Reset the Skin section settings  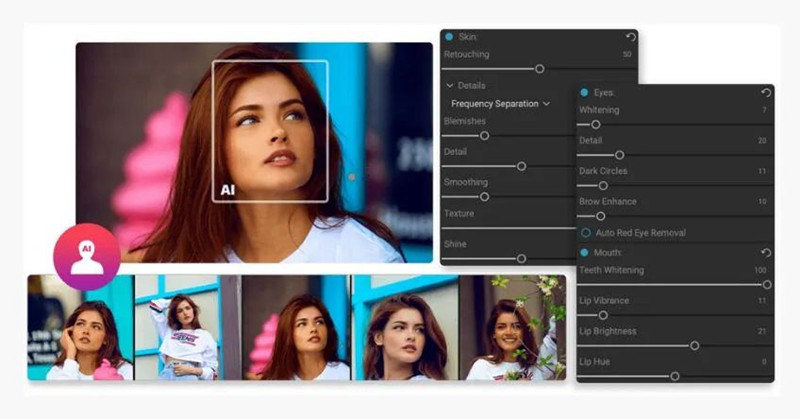[630, 37]
